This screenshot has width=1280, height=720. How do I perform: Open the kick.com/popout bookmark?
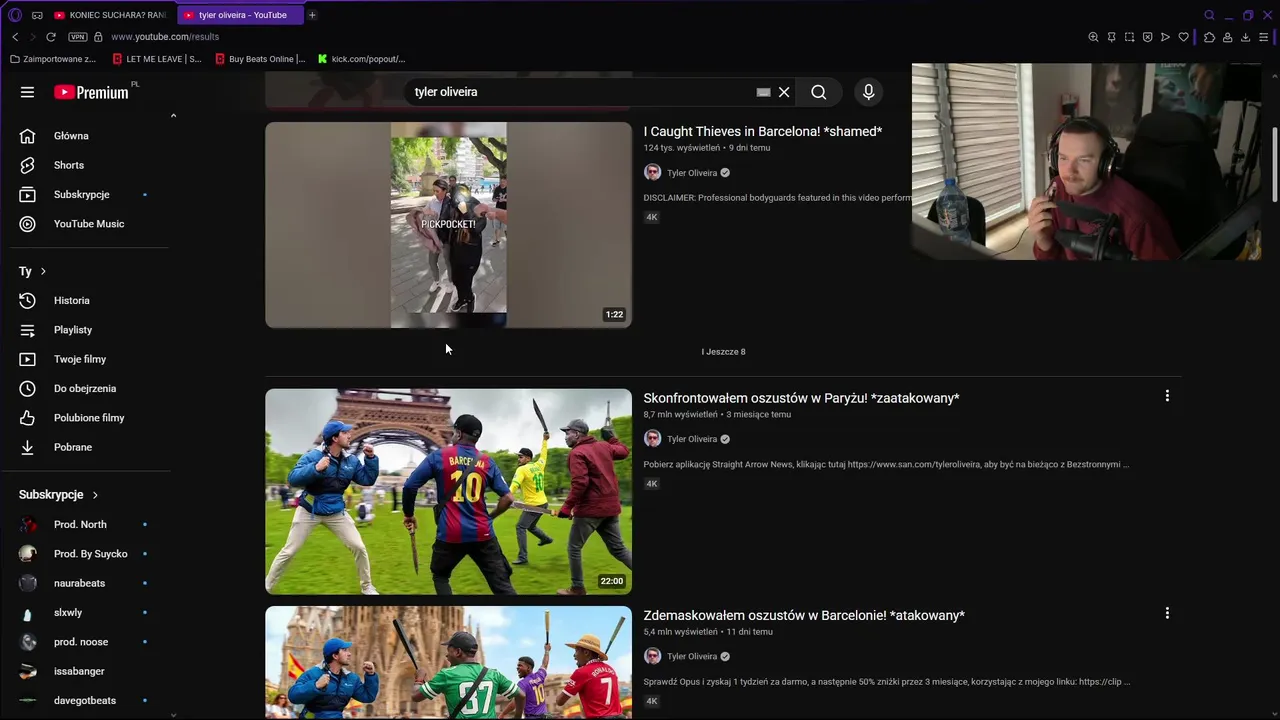[x=361, y=59]
